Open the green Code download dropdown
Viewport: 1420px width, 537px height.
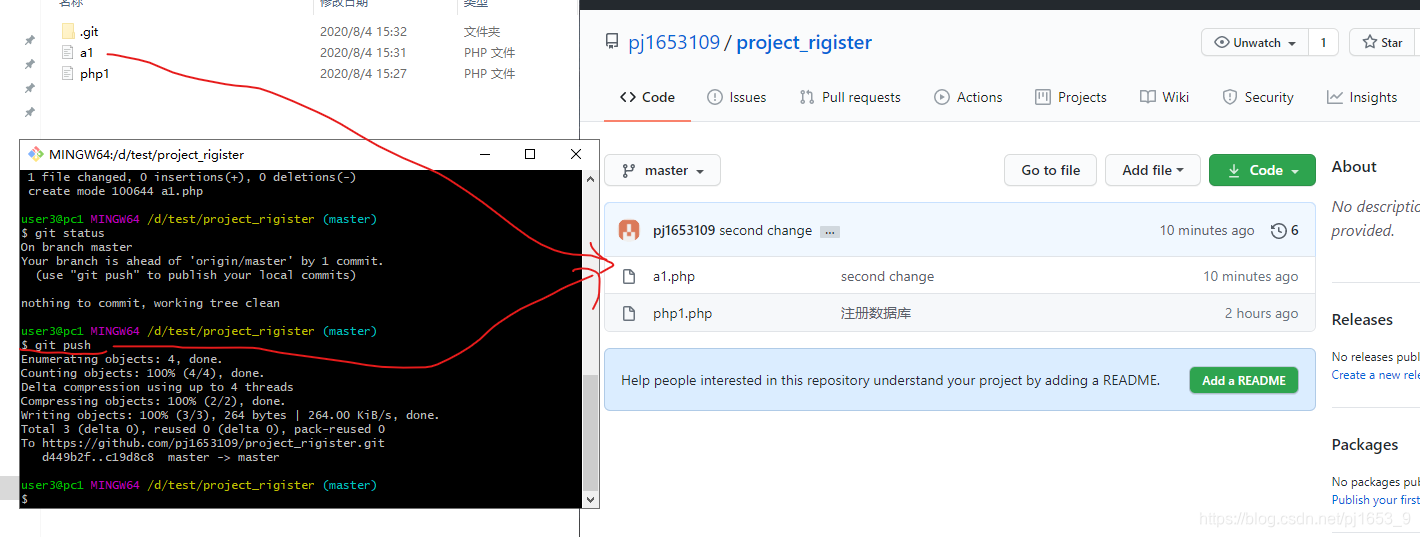pos(1262,170)
